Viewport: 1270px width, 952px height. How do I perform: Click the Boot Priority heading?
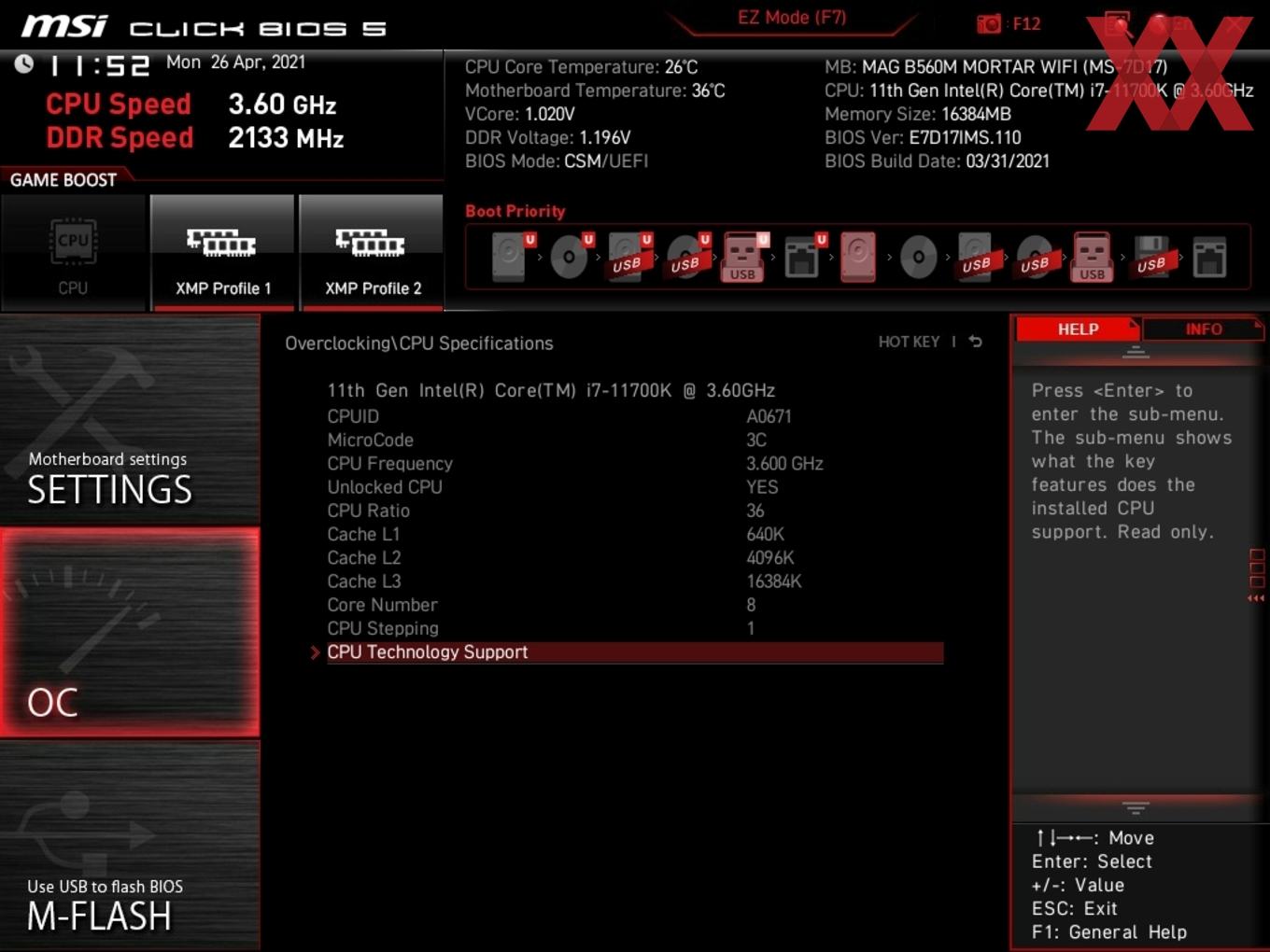(515, 211)
